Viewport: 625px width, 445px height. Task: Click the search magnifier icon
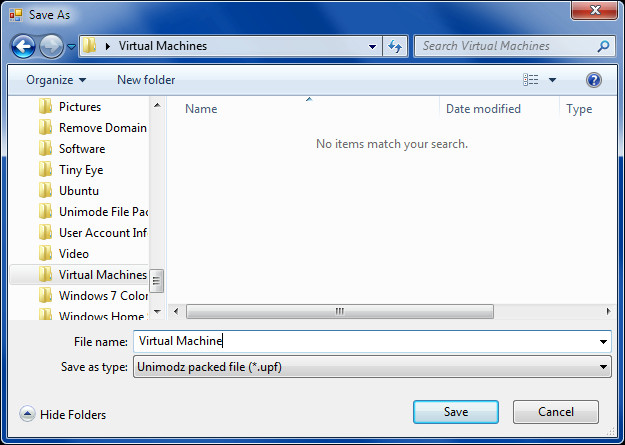pos(603,46)
